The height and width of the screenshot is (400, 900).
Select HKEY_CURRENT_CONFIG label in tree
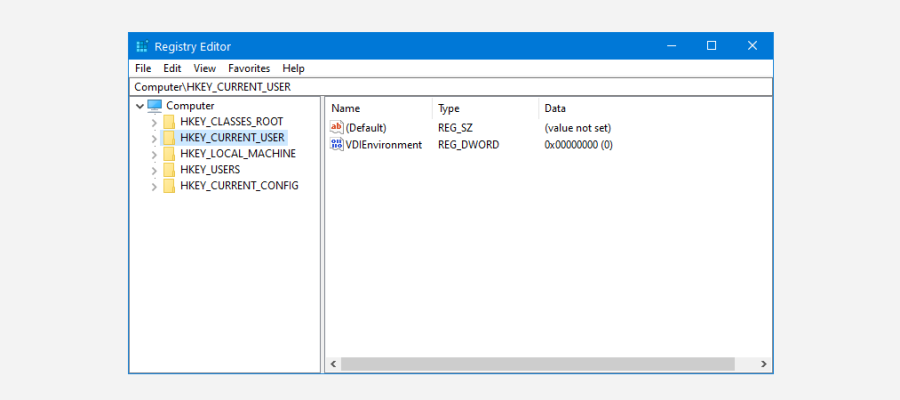[239, 186]
